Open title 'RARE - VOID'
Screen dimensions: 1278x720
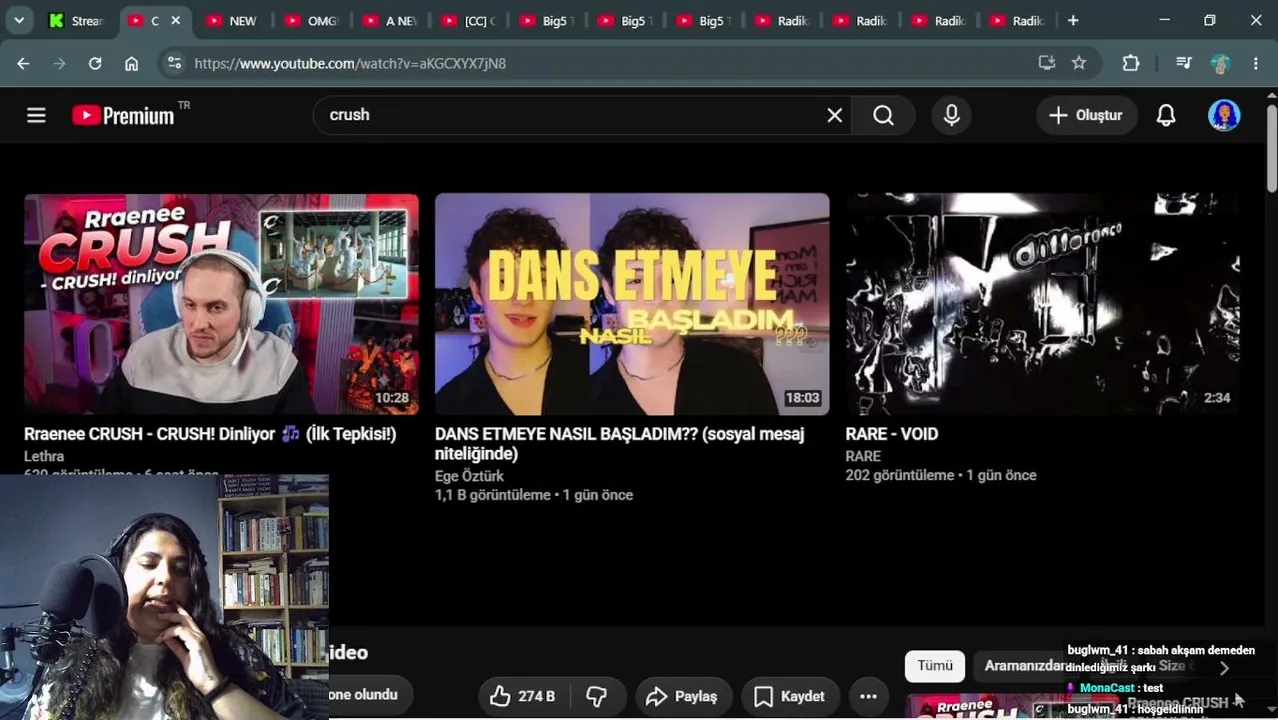892,434
